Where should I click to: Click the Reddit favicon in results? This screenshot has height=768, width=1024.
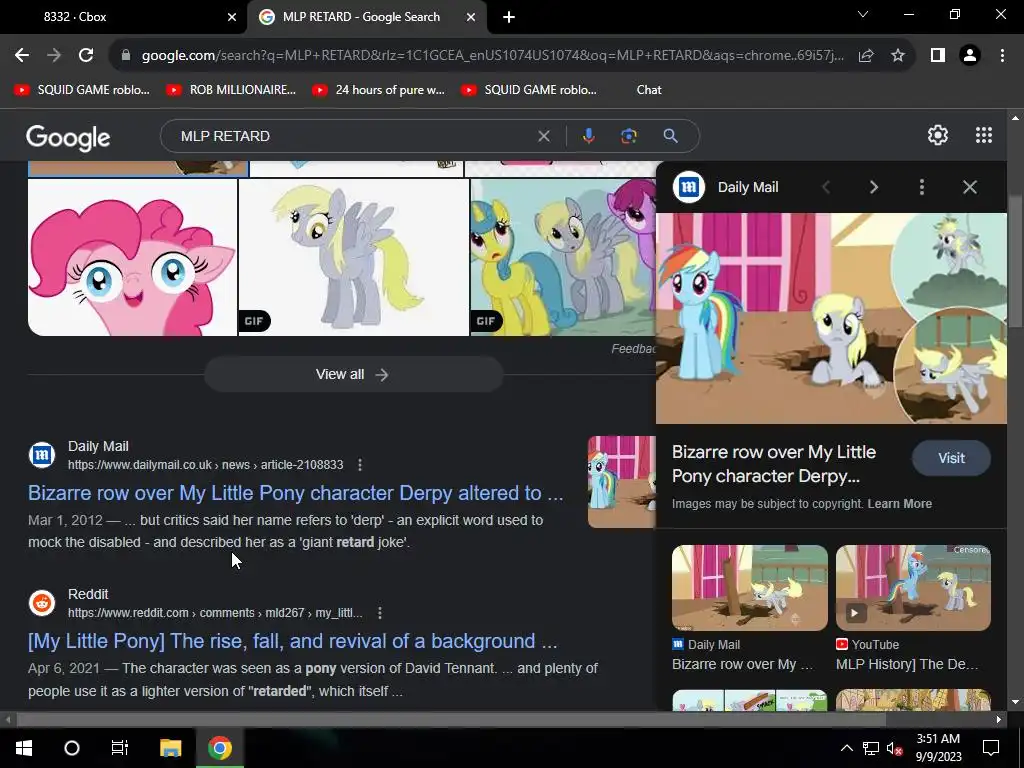(42, 603)
